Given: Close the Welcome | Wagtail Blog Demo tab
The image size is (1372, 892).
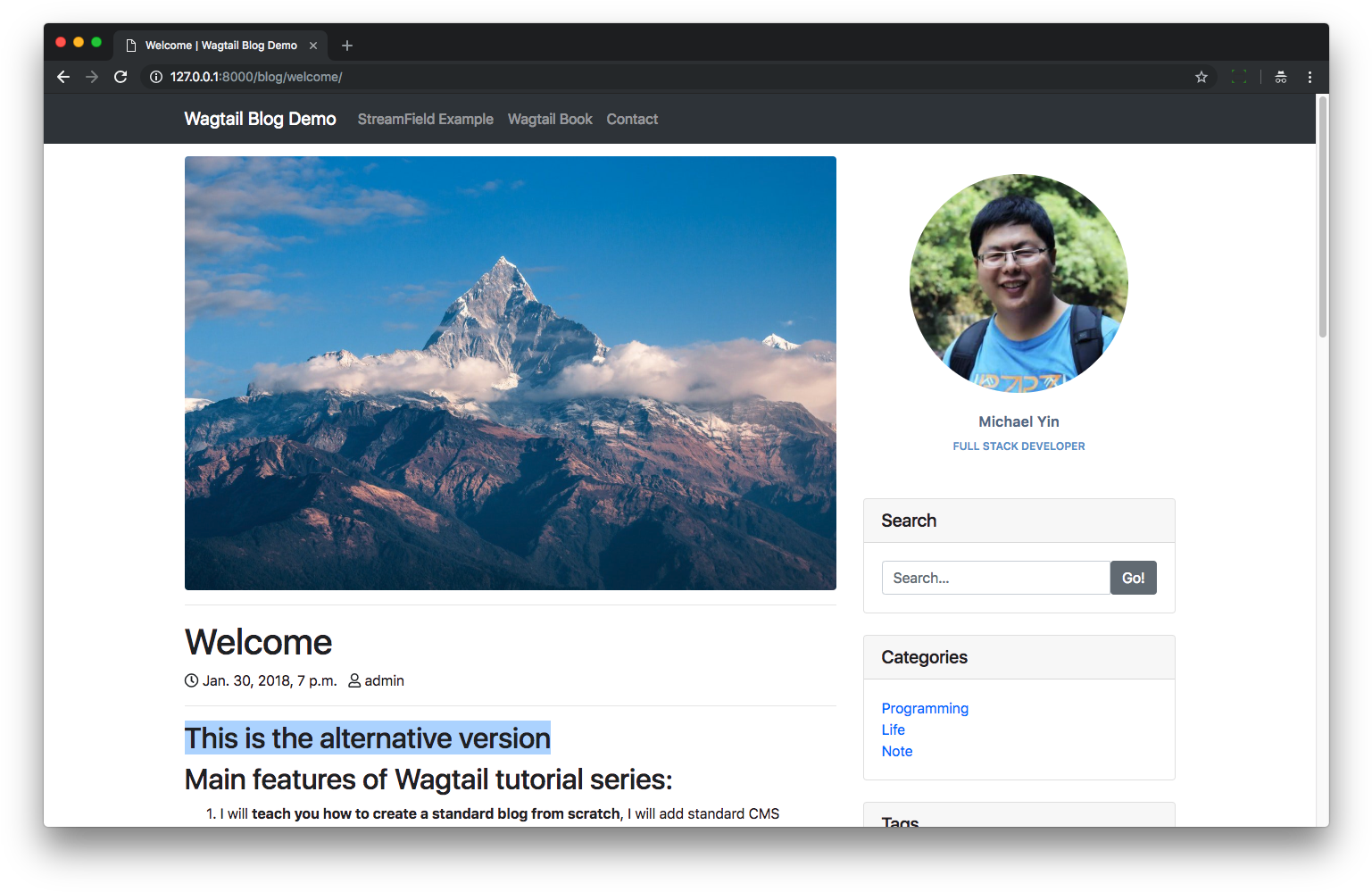Looking at the screenshot, I should (313, 46).
